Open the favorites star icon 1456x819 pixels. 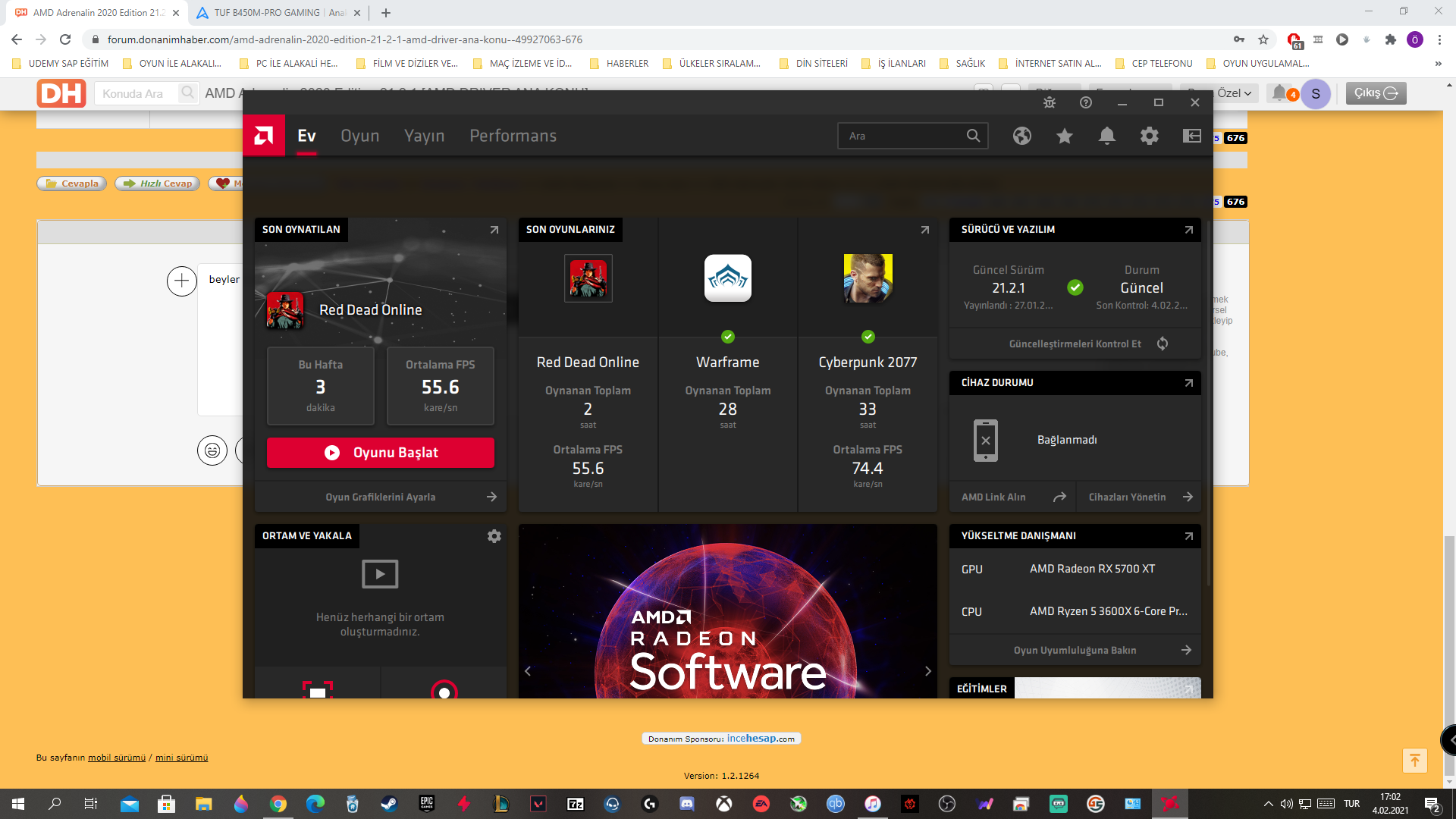click(1065, 136)
